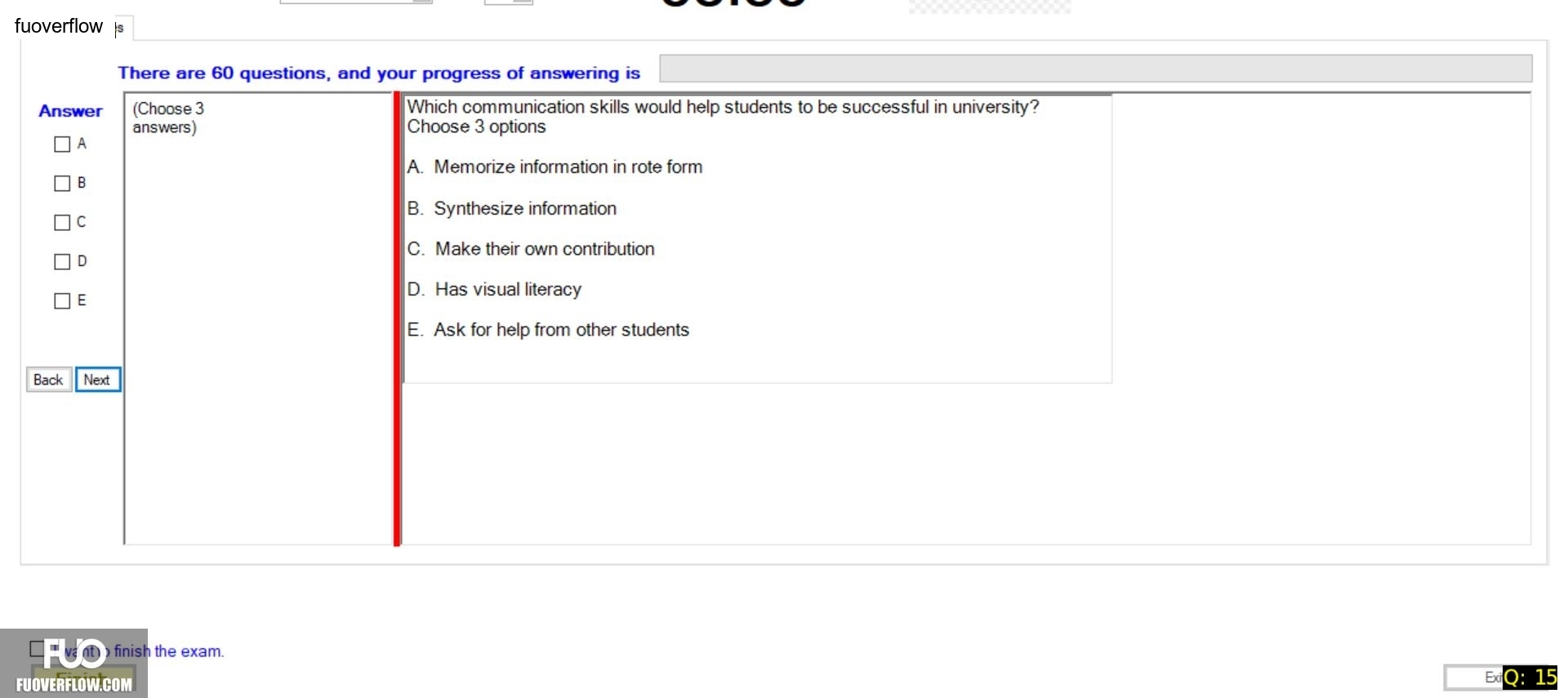Click 'Ask for help from other students'
This screenshot has height=698, width=1568.
[561, 330]
